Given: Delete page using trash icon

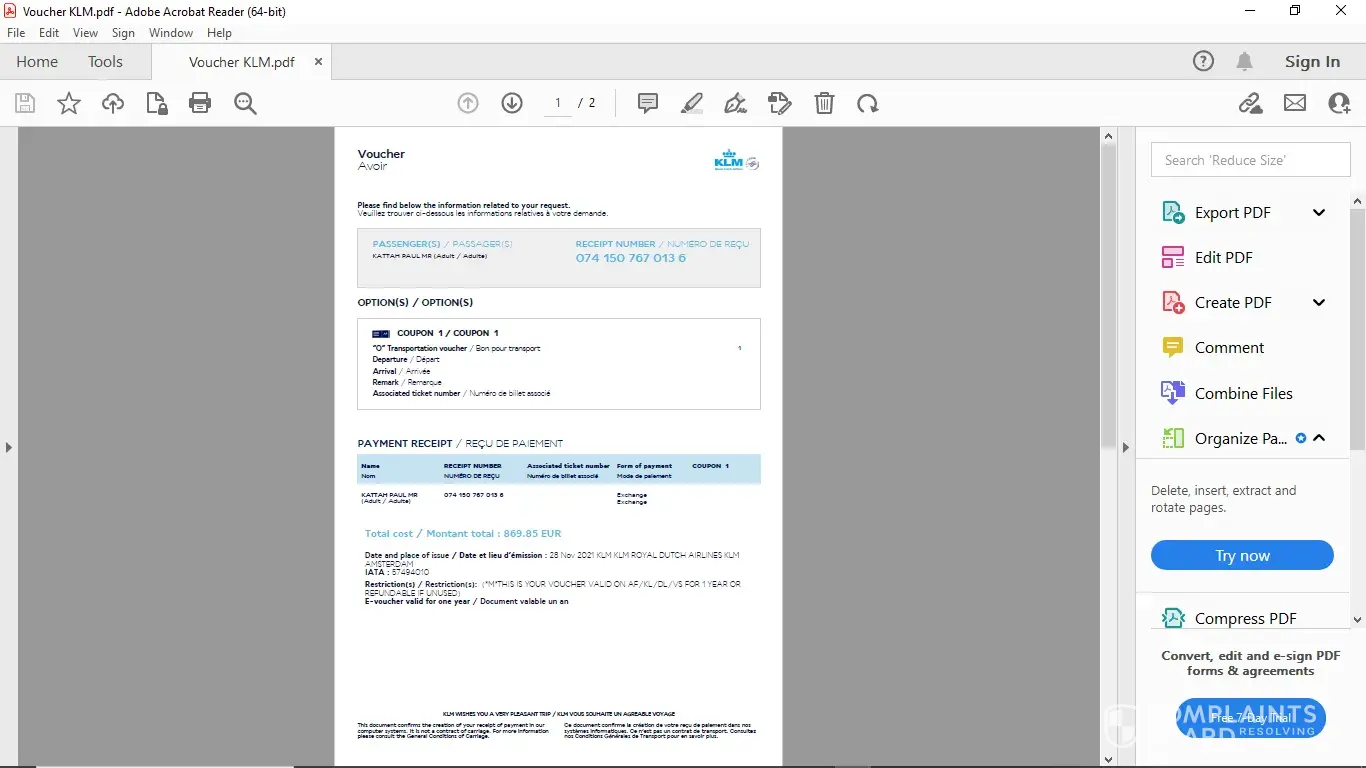Looking at the screenshot, I should (x=824, y=103).
